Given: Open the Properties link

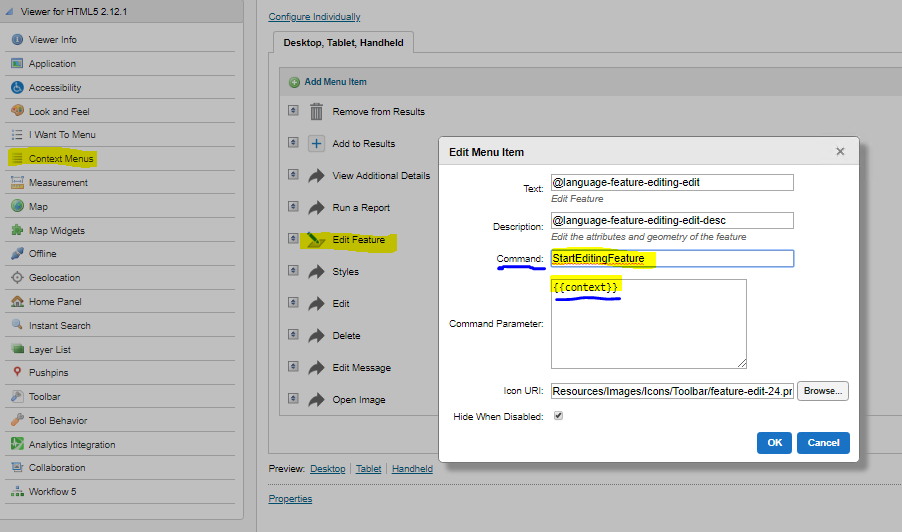Looking at the screenshot, I should point(290,499).
